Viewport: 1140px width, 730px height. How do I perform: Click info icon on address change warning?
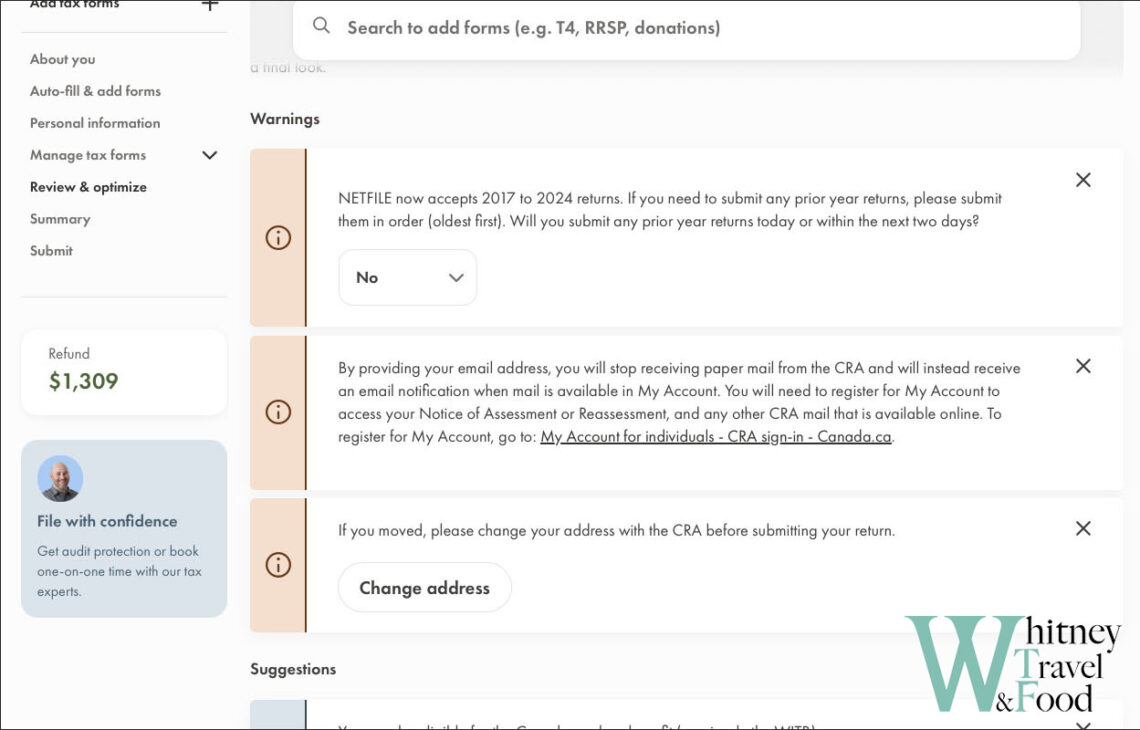(x=278, y=565)
